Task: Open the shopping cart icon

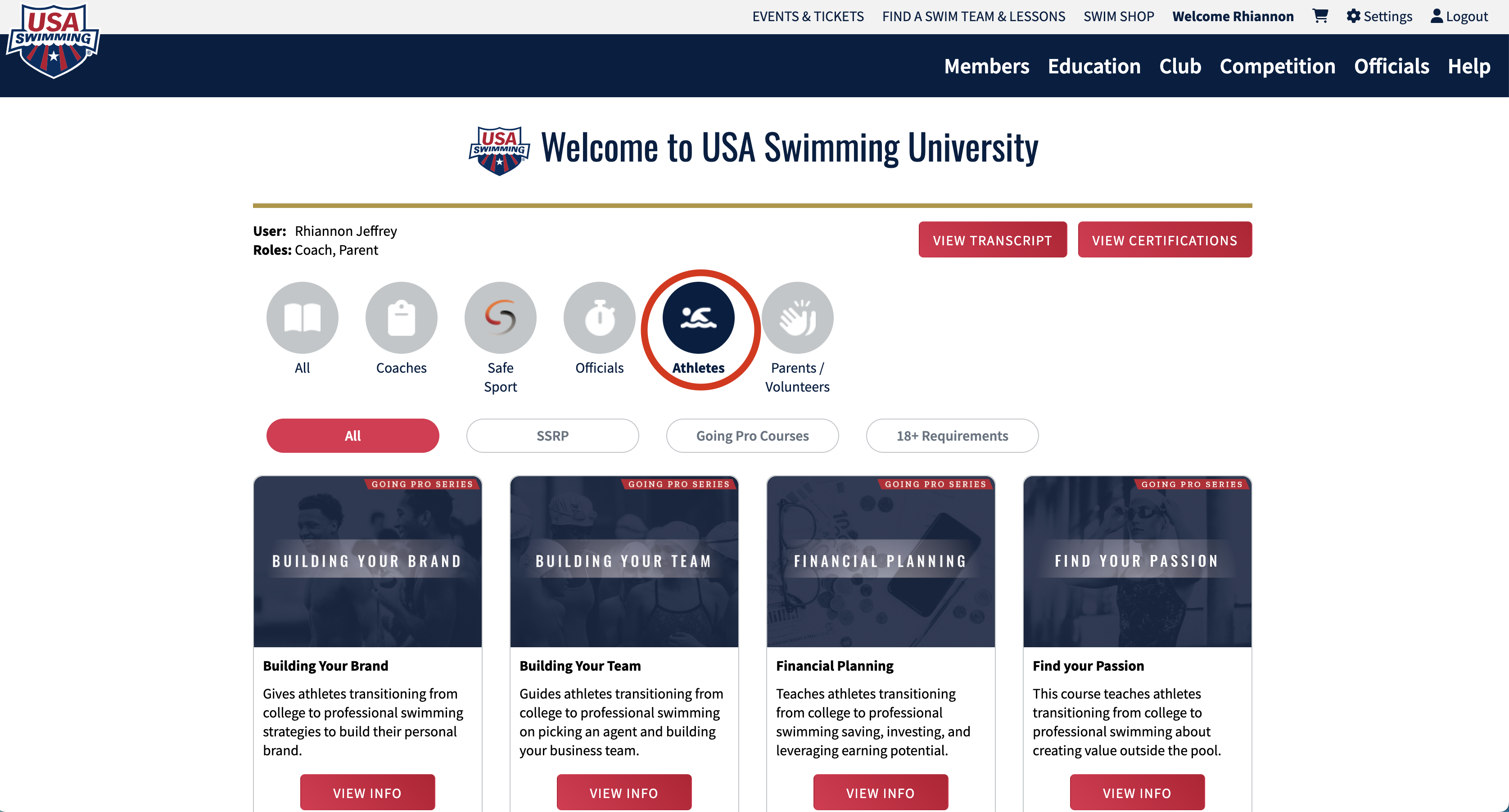Action: (1320, 16)
